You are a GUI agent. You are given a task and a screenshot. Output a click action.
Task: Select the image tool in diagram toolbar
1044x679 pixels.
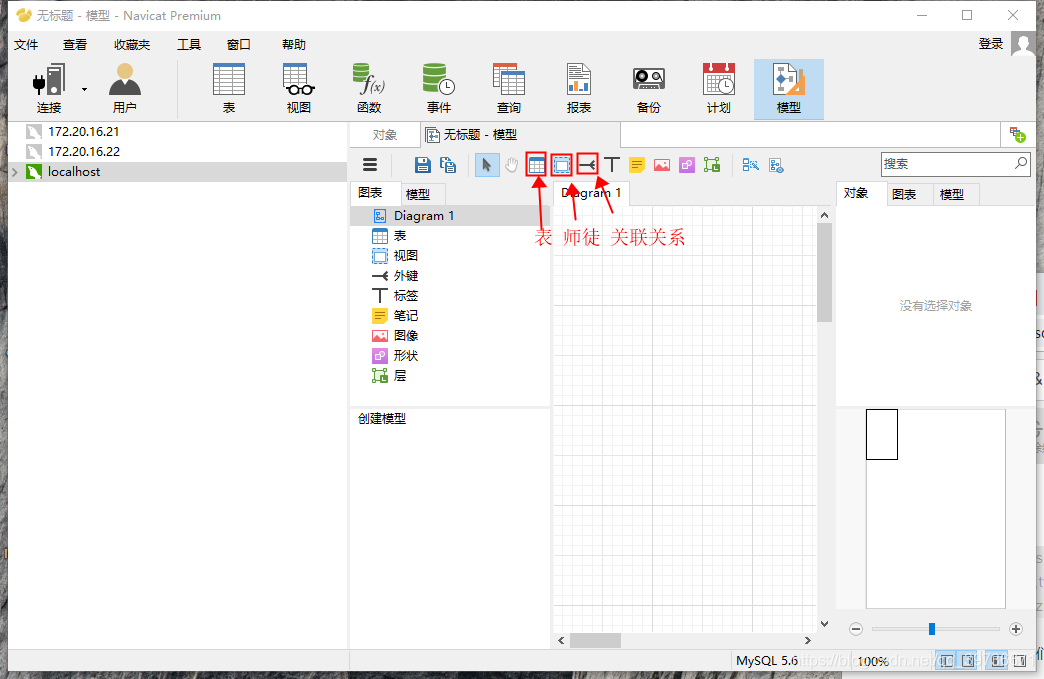(662, 164)
